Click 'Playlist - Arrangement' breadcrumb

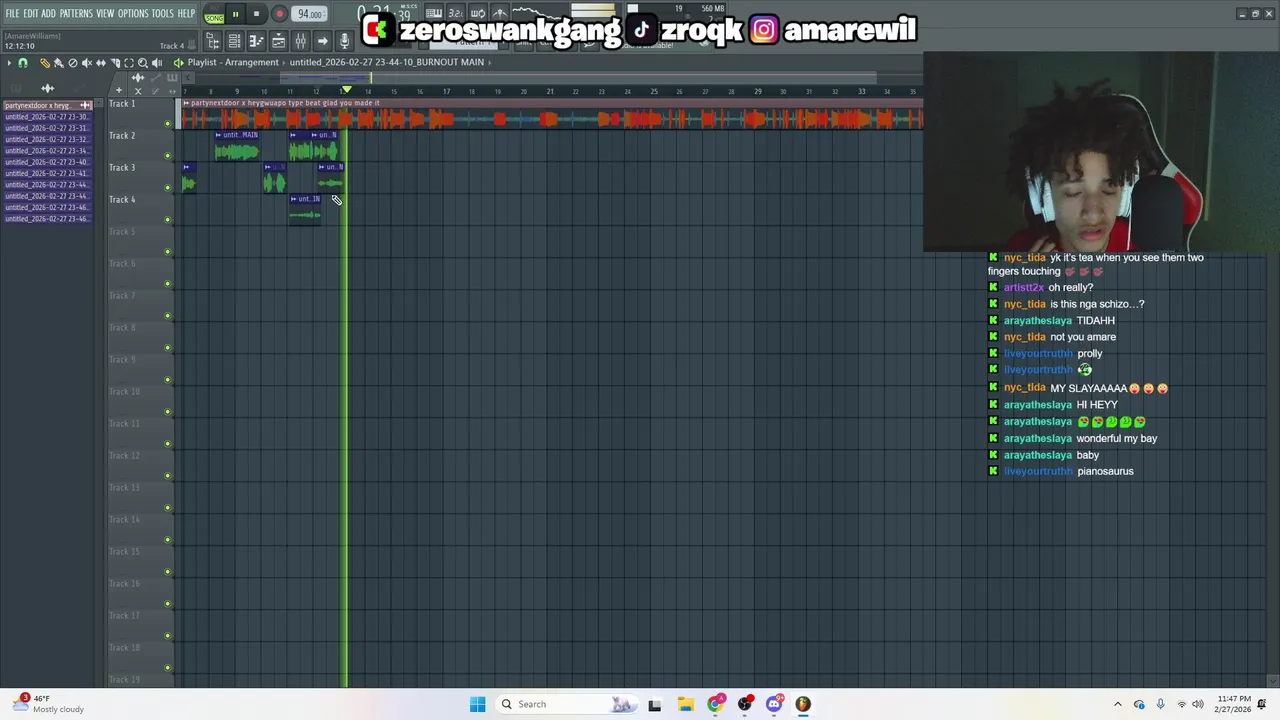[233, 62]
